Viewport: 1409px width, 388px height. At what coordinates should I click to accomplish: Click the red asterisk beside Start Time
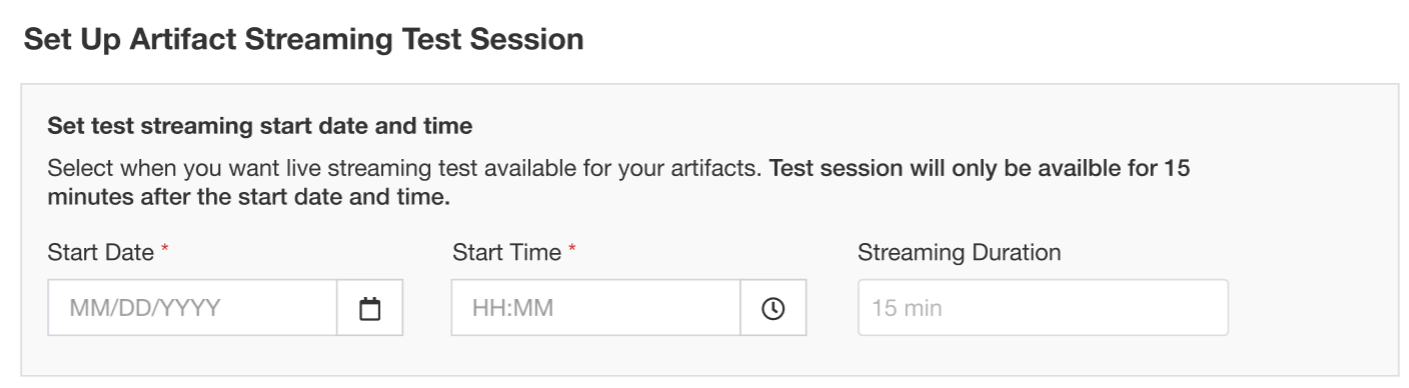click(x=572, y=251)
